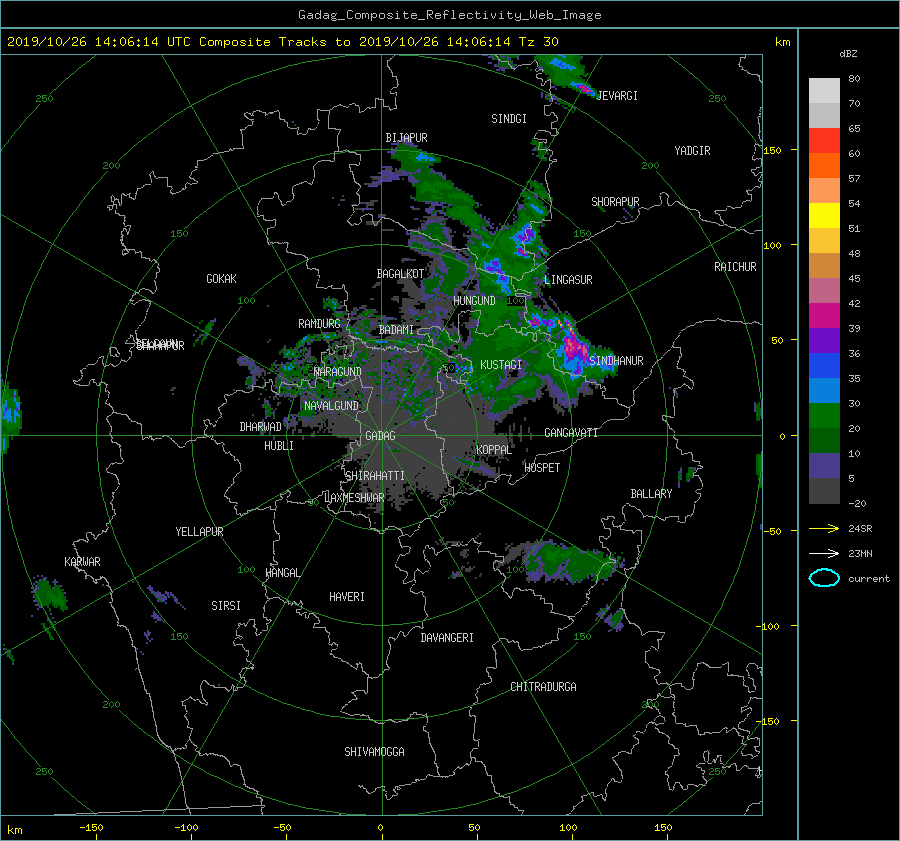Select the BIJAPUR city label
Image resolution: width=900 pixels, height=841 pixels.
(406, 138)
